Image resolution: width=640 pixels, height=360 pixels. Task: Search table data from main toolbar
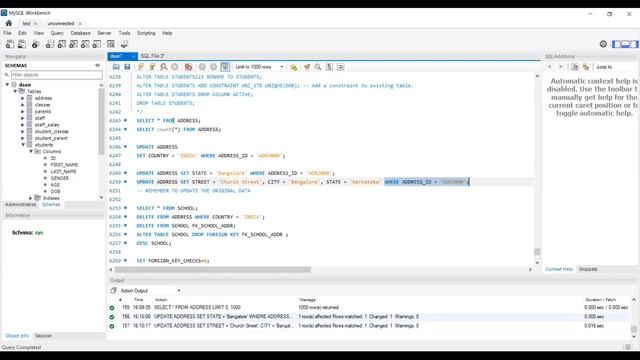pos(111,44)
